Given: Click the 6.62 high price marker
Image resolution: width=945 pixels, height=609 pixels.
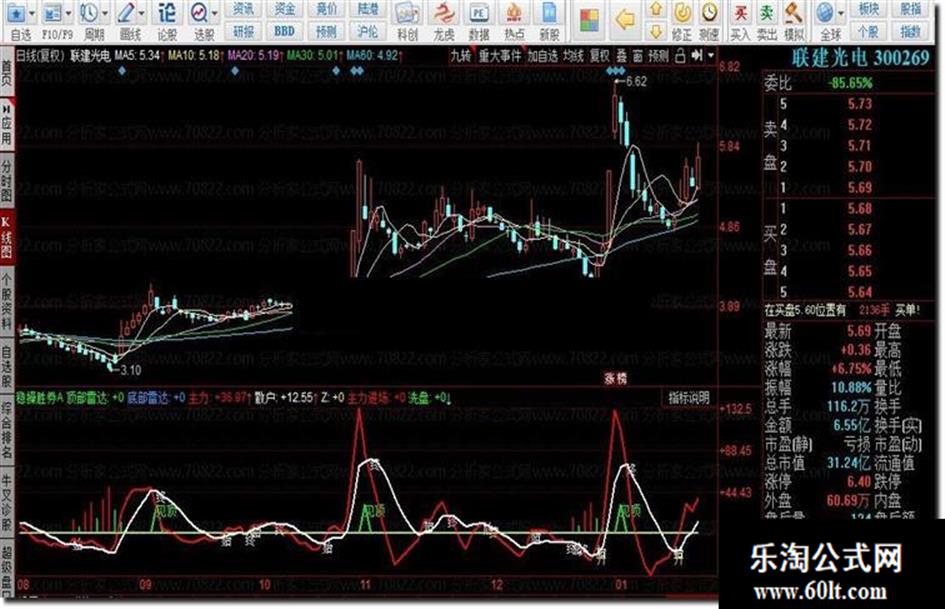Looking at the screenshot, I should 636,81.
